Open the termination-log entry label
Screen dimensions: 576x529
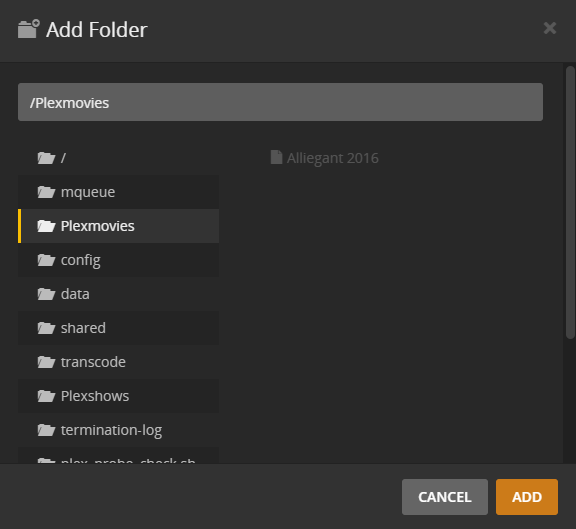[x=111, y=431]
